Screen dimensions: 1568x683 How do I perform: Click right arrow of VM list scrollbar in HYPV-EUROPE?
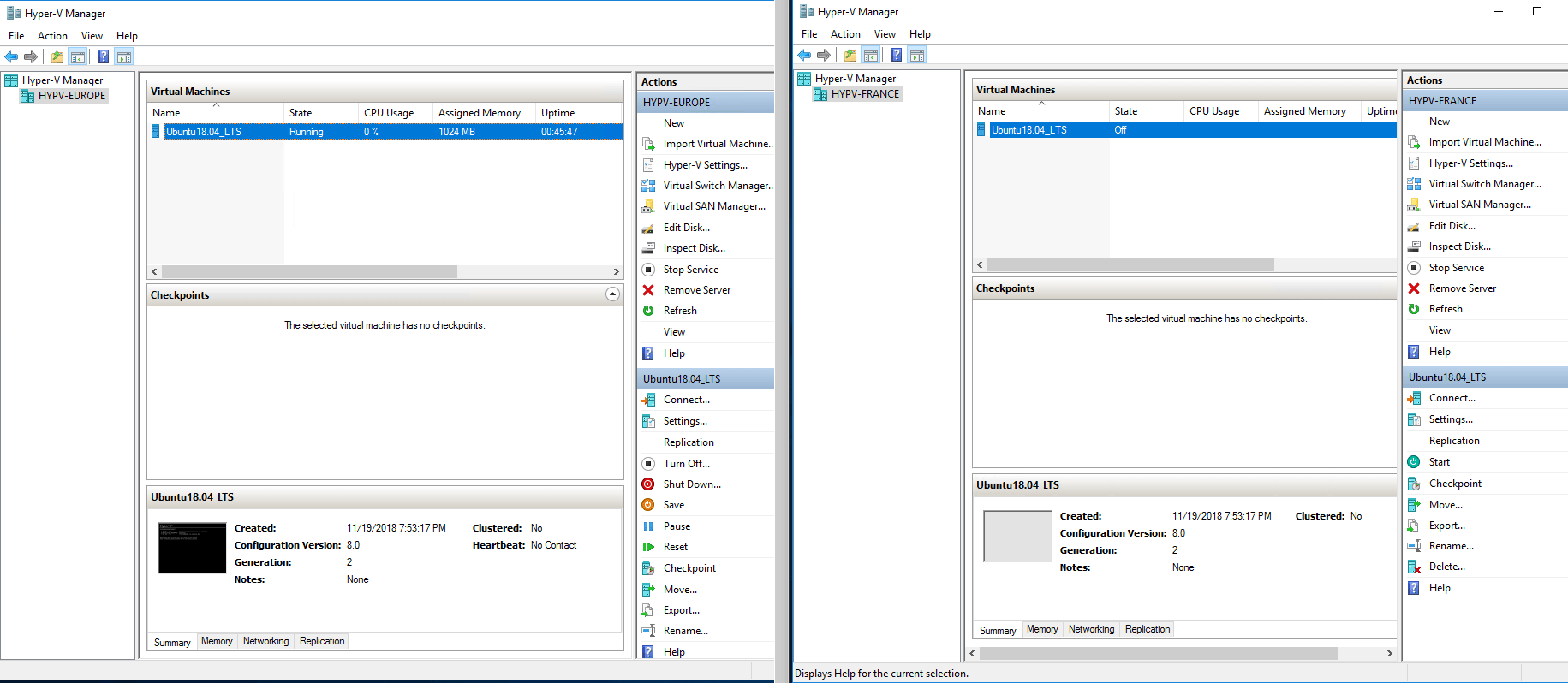pyautogui.click(x=616, y=271)
